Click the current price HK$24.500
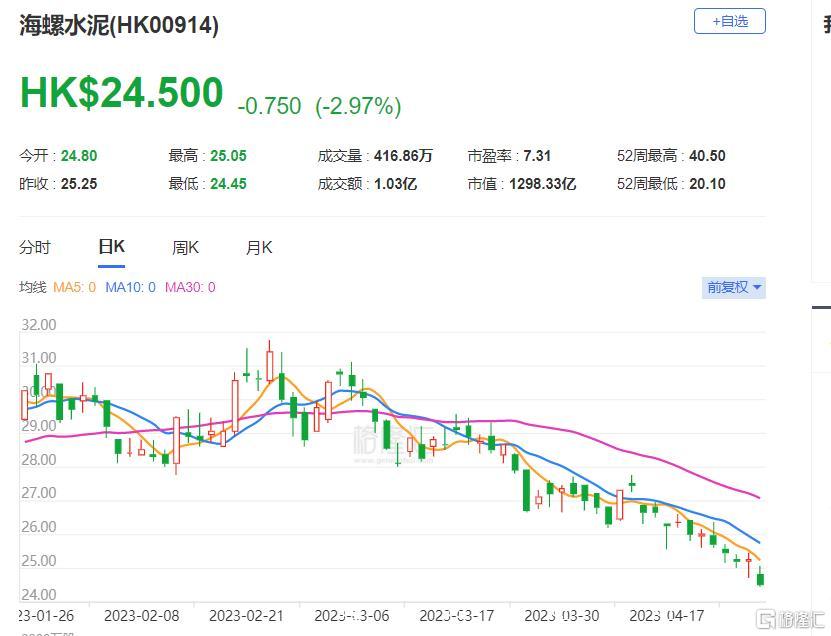This screenshot has width=831, height=636. point(121,92)
